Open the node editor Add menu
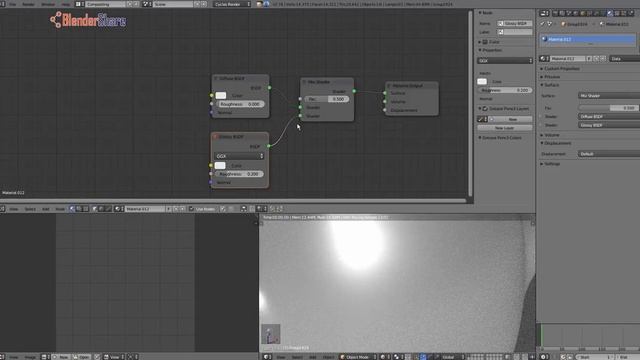 tap(45, 209)
